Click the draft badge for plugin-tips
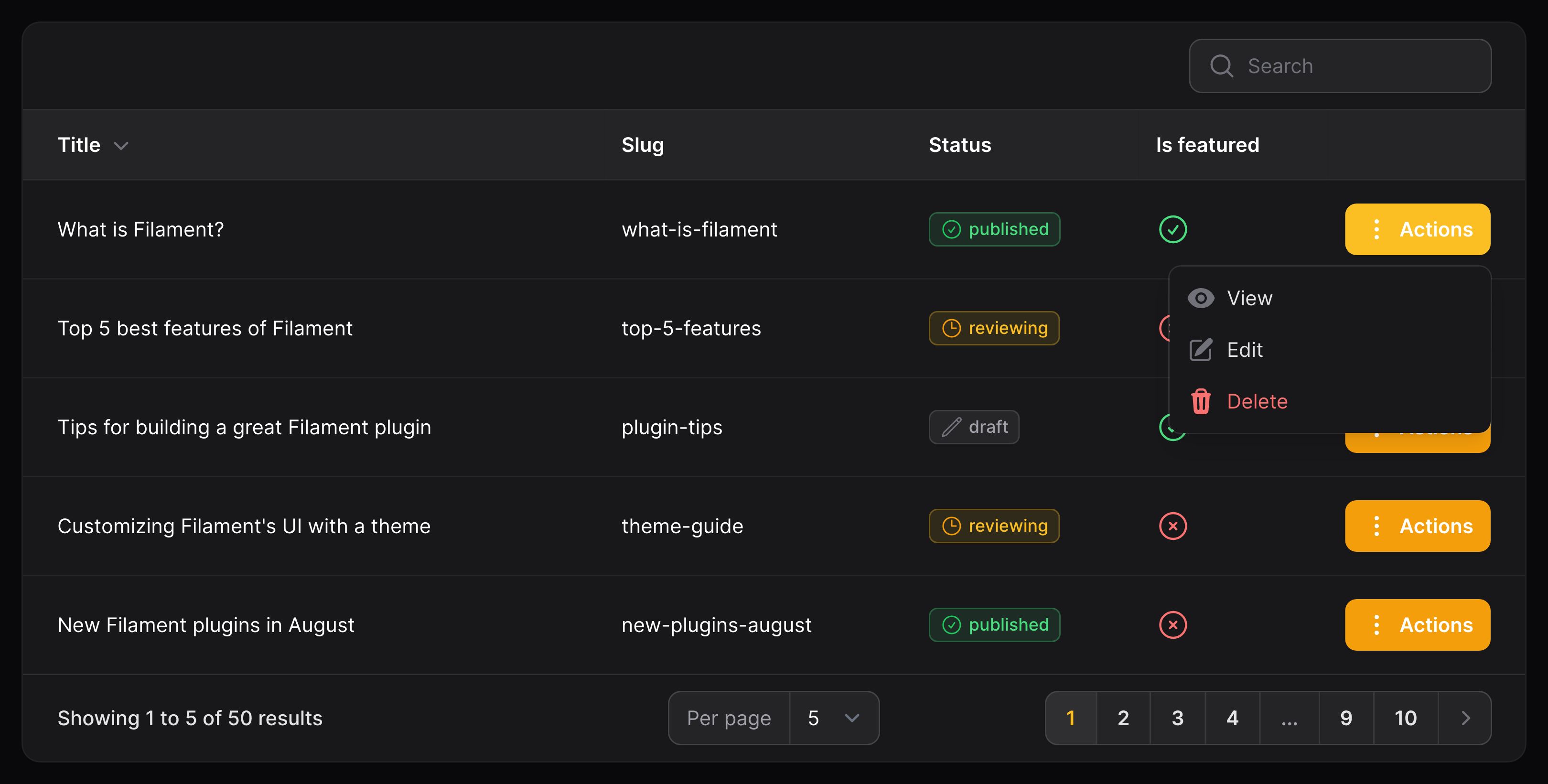The width and height of the screenshot is (1548, 784). pos(974,427)
